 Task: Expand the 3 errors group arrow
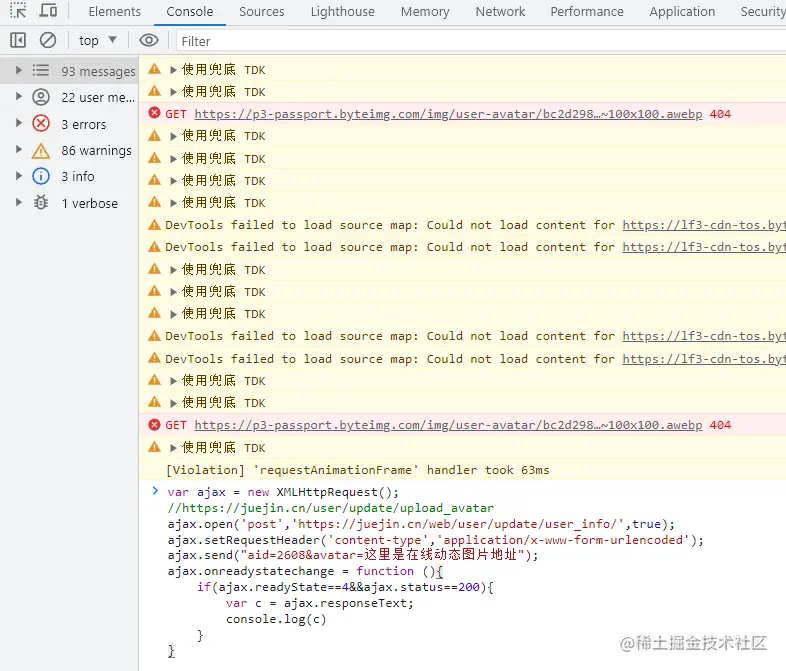(19, 123)
